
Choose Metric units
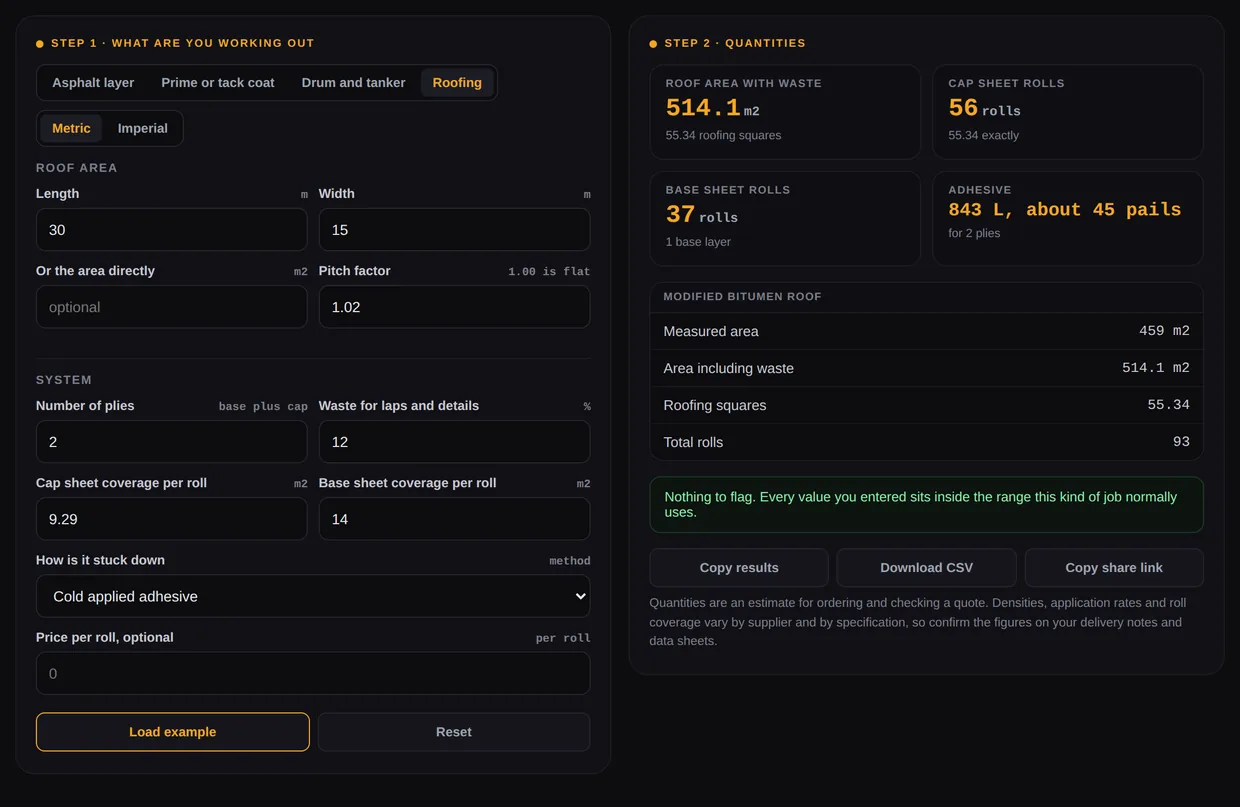[x=71, y=128]
